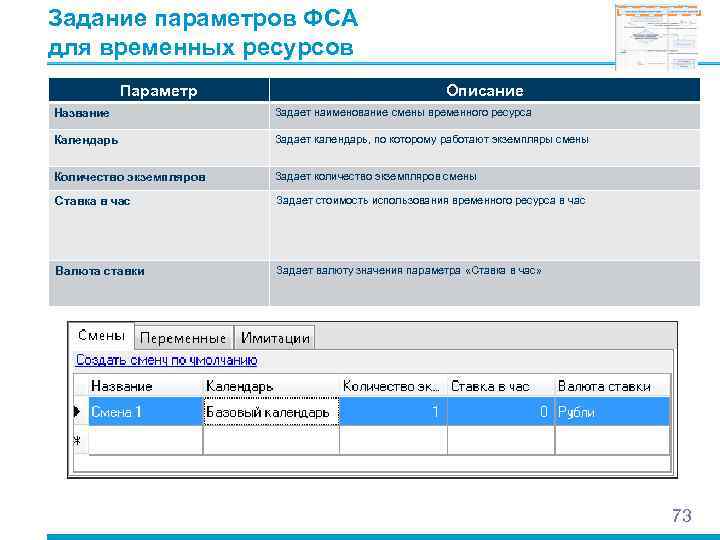
Task: Click the Параметр table header
Action: [159, 90]
